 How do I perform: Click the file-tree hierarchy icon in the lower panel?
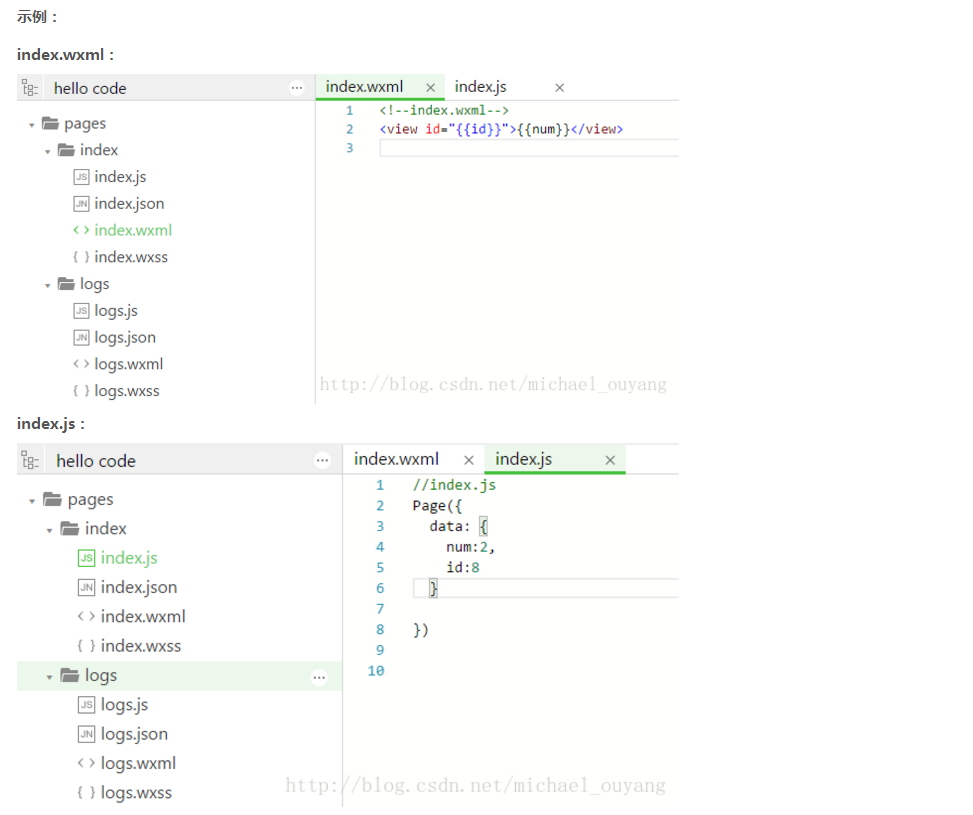tap(30, 461)
